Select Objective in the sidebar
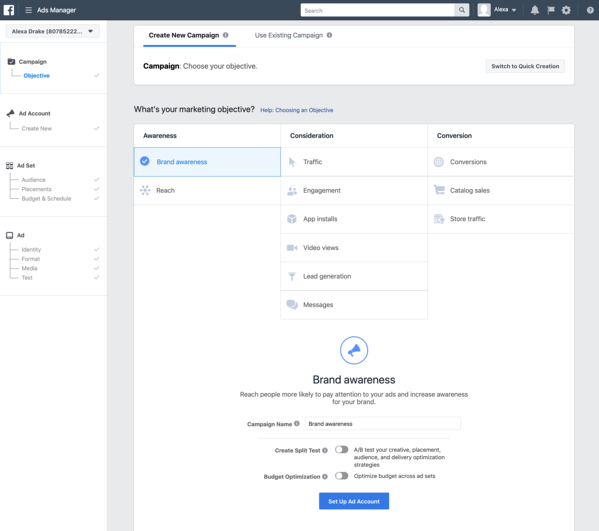Image resolution: width=599 pixels, height=531 pixels. (37, 76)
